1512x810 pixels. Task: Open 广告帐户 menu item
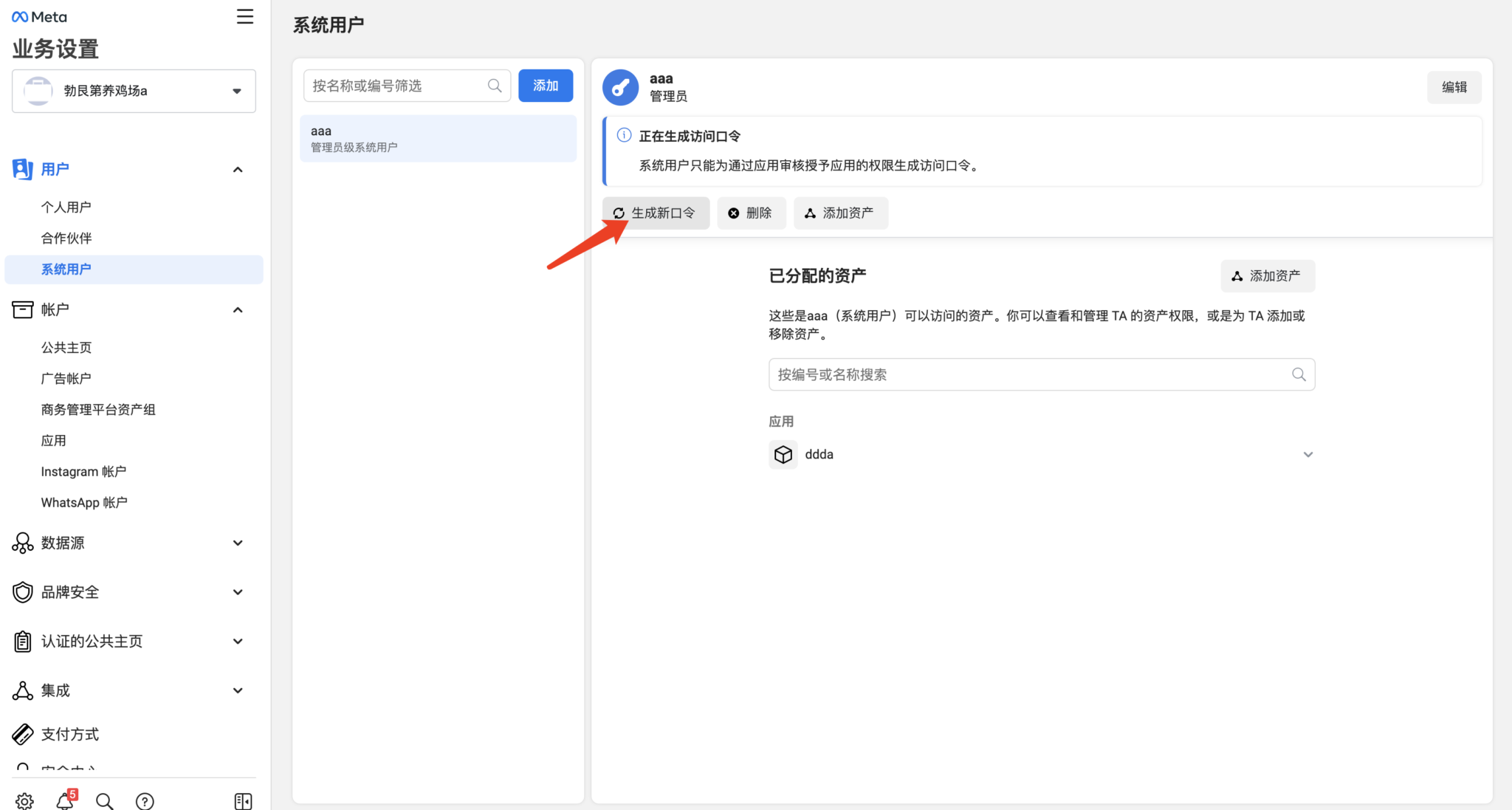click(66, 379)
